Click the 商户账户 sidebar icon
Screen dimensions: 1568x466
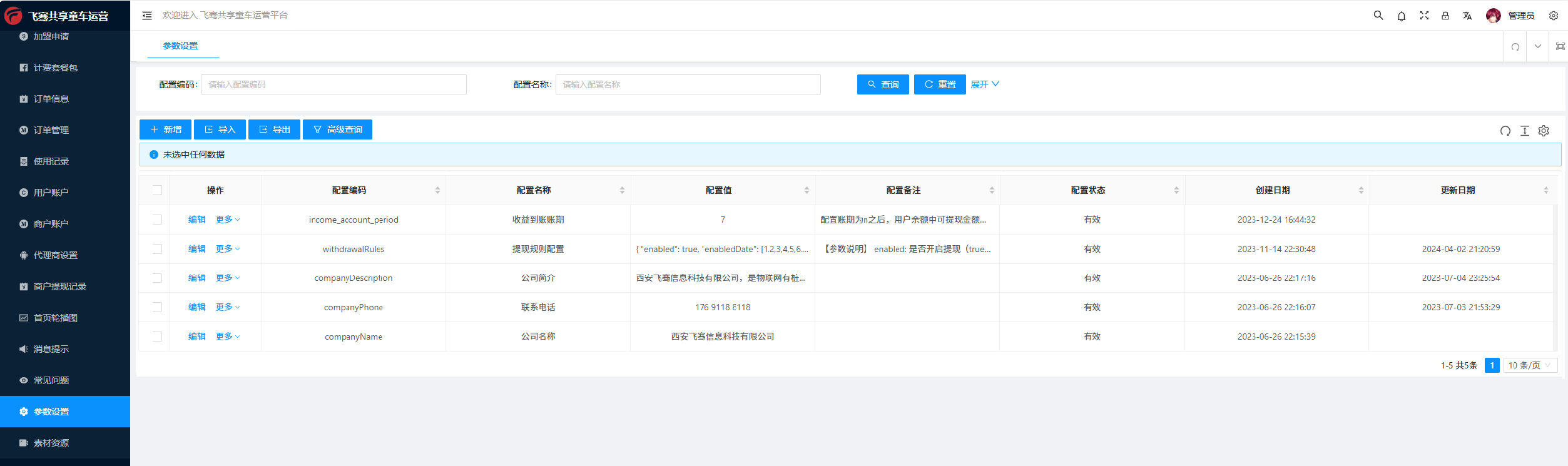coord(24,224)
